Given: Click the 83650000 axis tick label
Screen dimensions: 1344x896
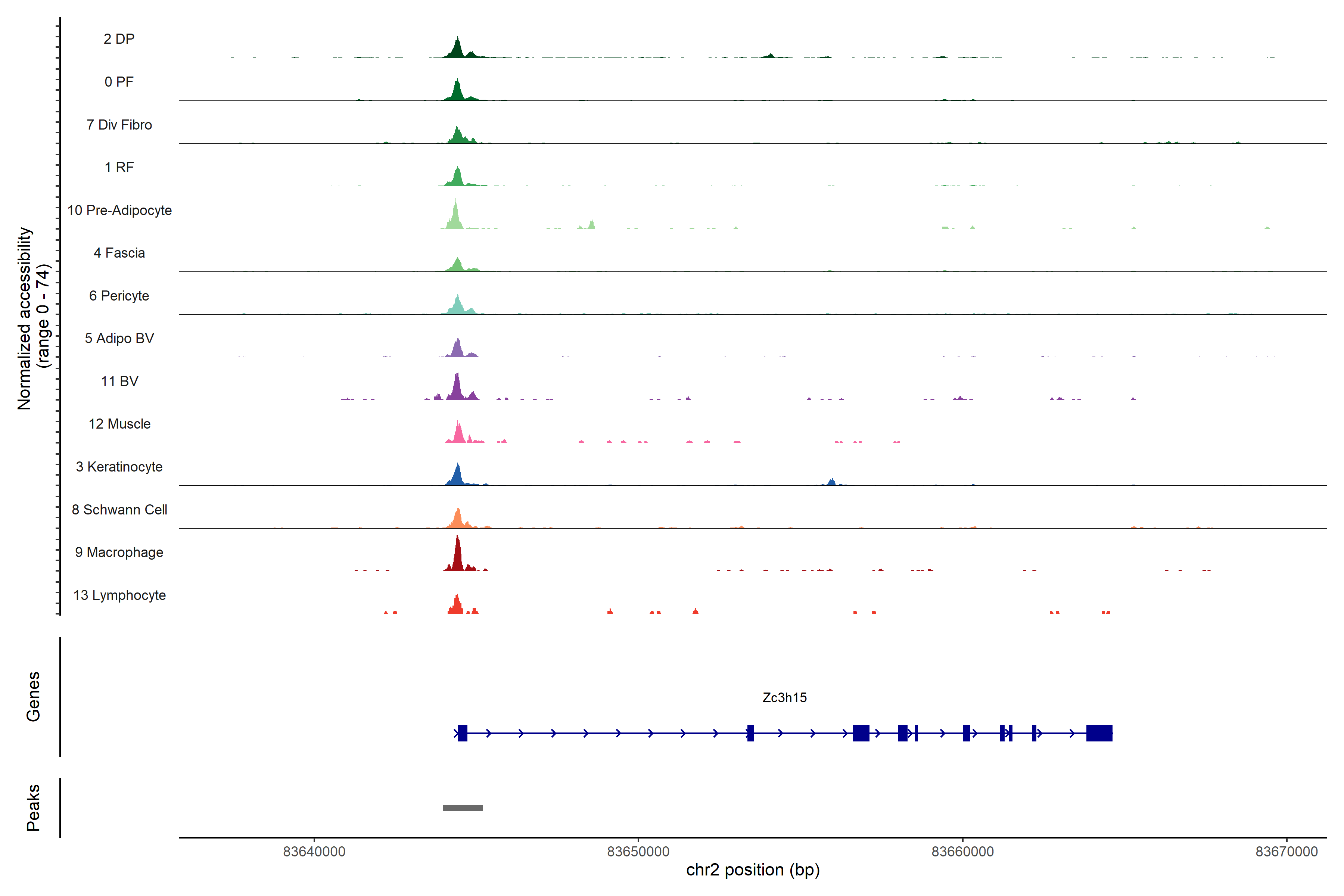Looking at the screenshot, I should pos(638,852).
